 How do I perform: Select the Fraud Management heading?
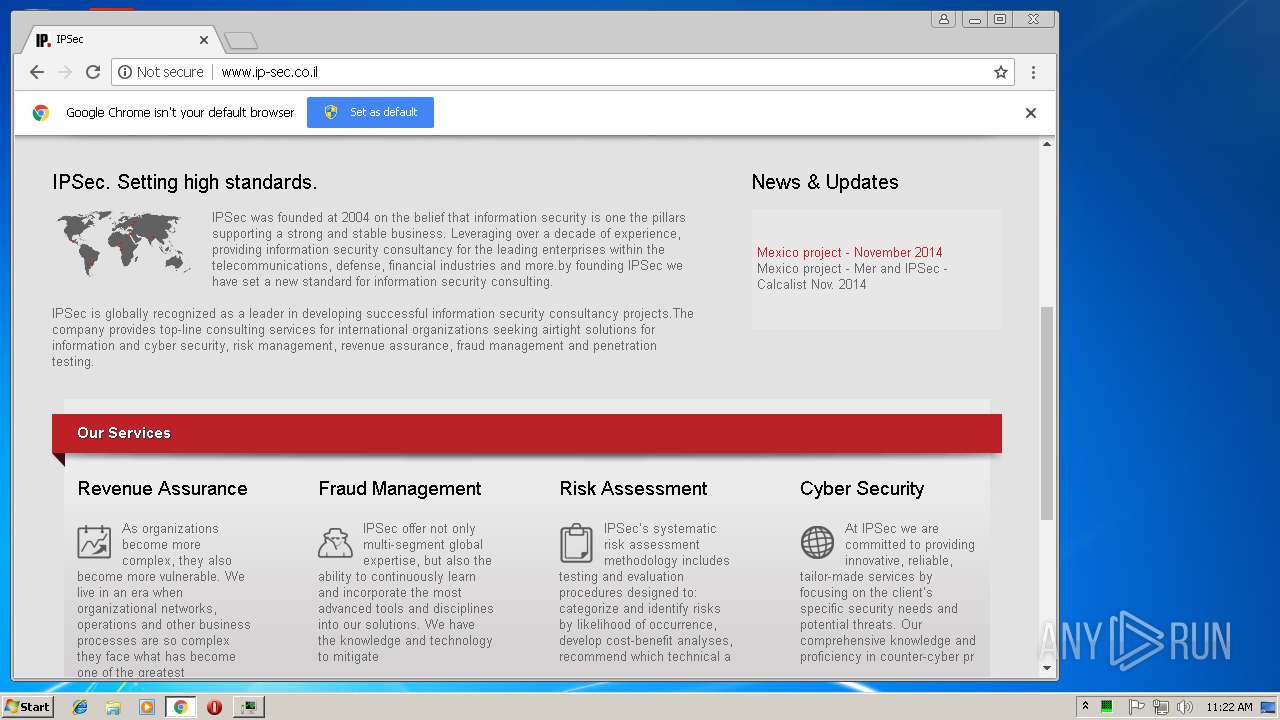pyautogui.click(x=400, y=488)
